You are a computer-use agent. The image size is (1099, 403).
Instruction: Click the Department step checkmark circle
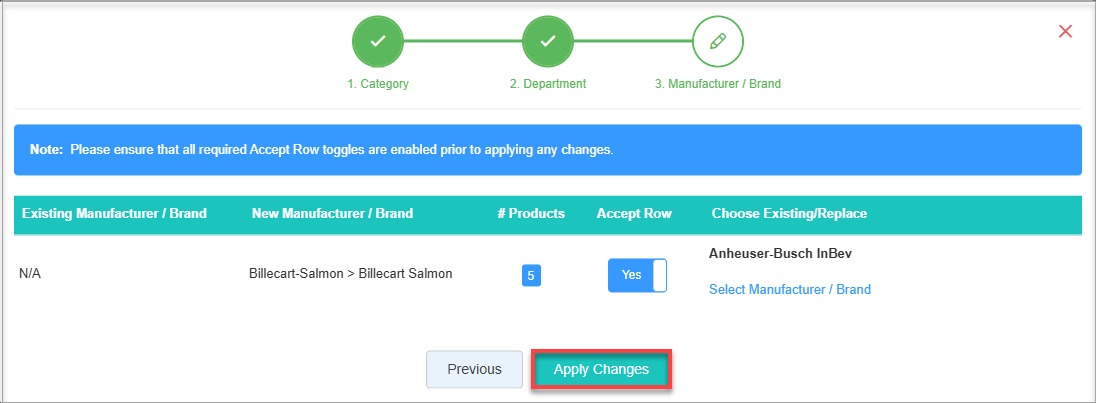click(547, 42)
